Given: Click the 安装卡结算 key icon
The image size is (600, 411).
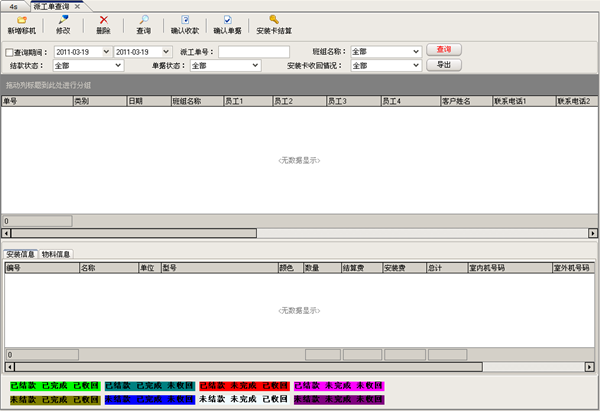Looking at the screenshot, I should coord(273,19).
